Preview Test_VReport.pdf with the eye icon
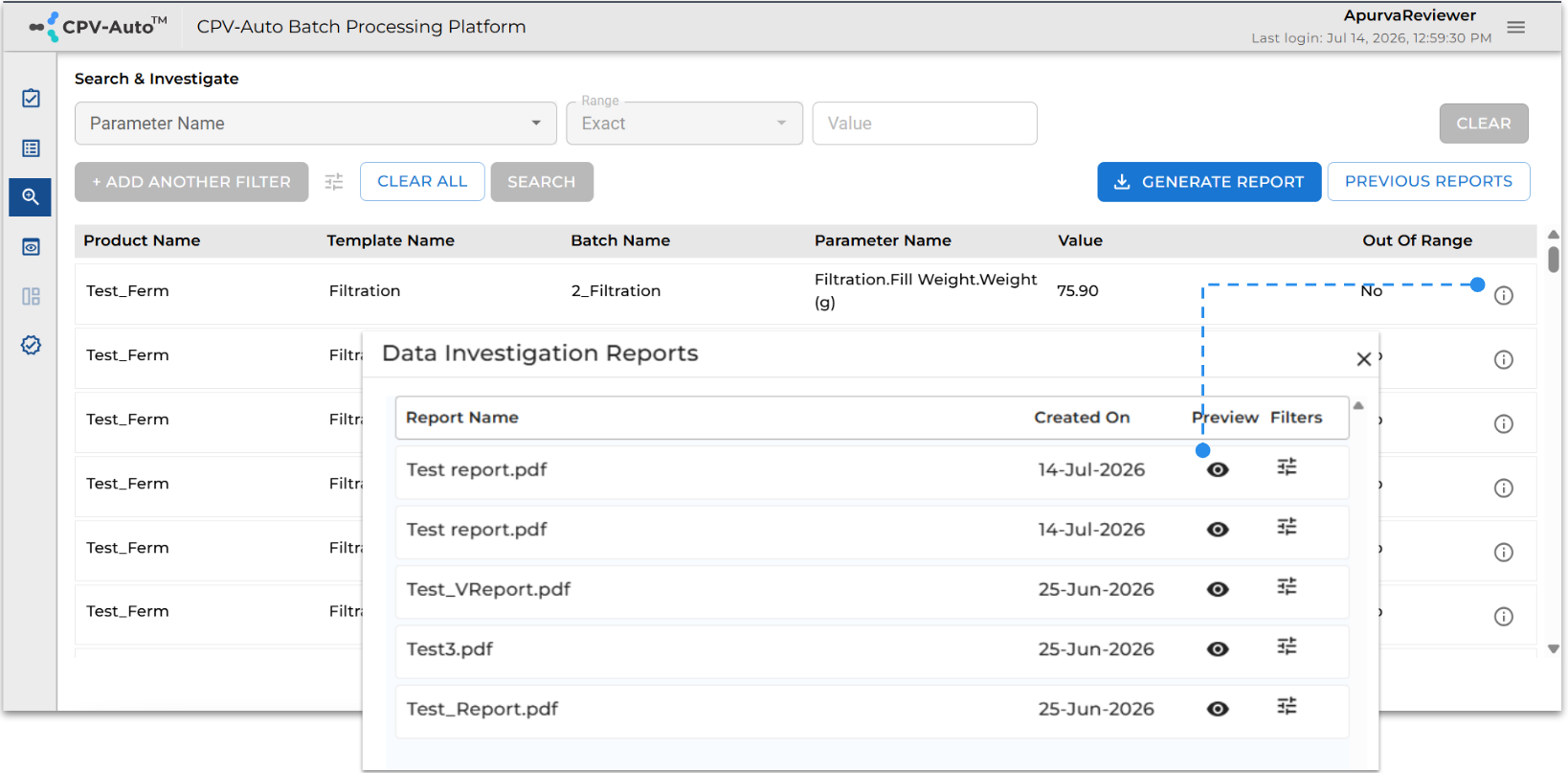The width and height of the screenshot is (1568, 773). point(1218,590)
